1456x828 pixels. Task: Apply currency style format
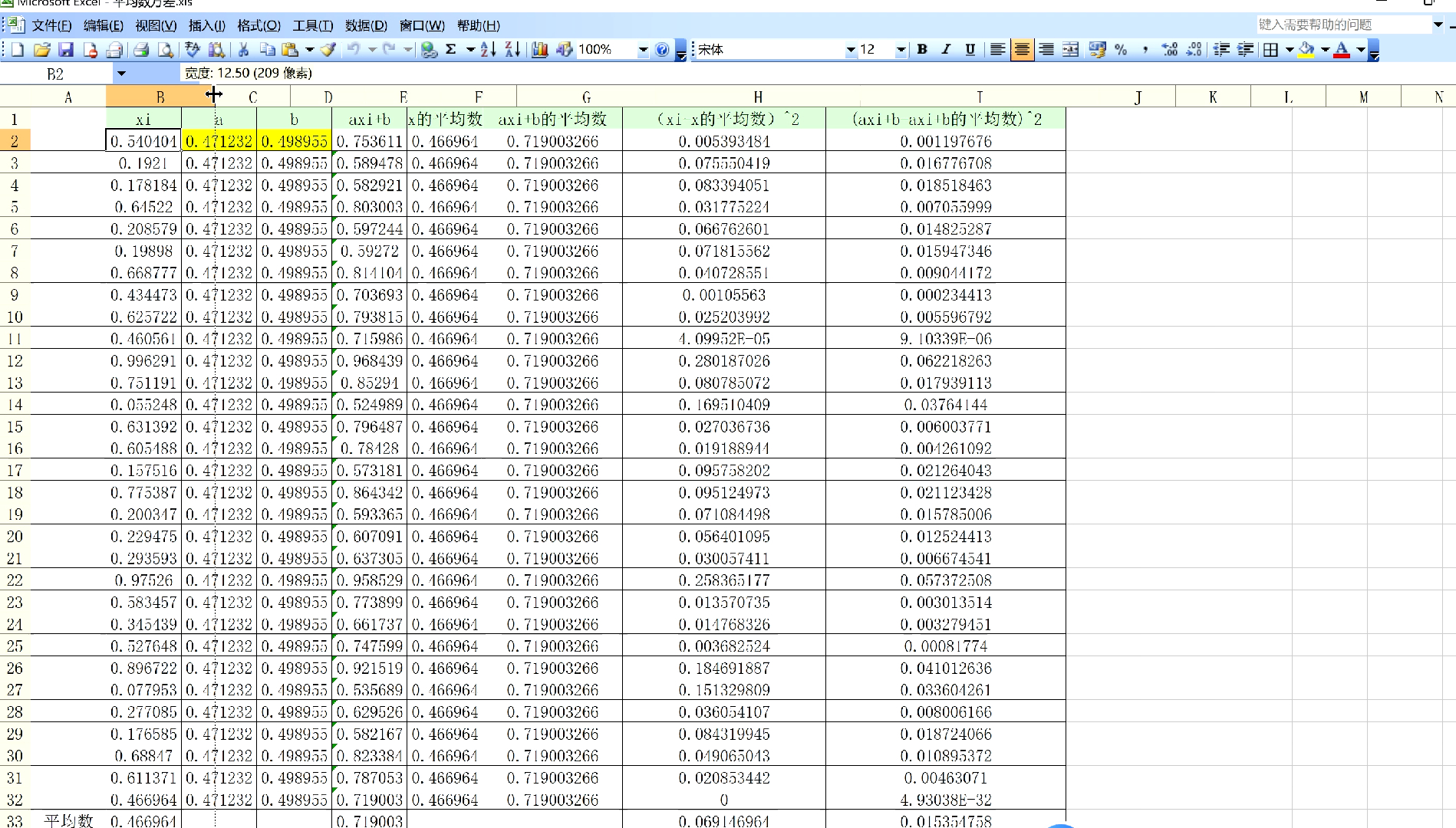[1097, 50]
